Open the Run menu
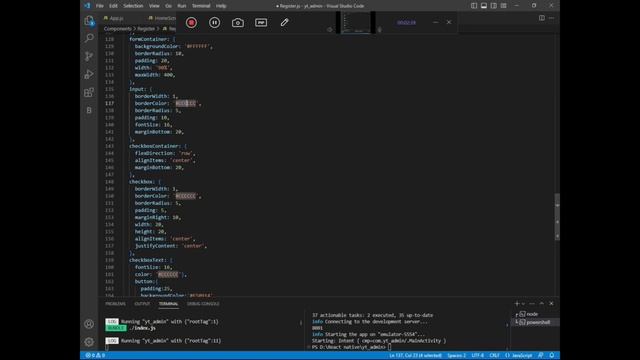The width and height of the screenshot is (640, 360). [x=182, y=6]
